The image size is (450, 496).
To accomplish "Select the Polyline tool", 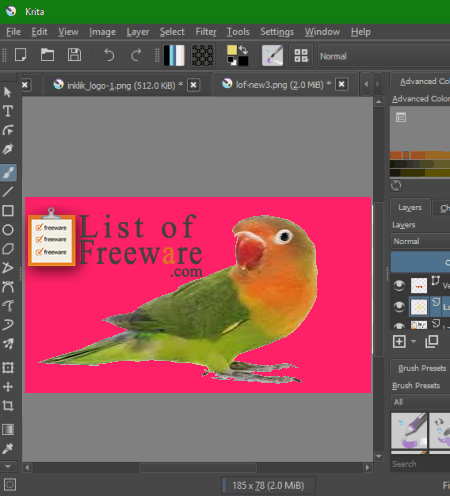I will [x=8, y=267].
